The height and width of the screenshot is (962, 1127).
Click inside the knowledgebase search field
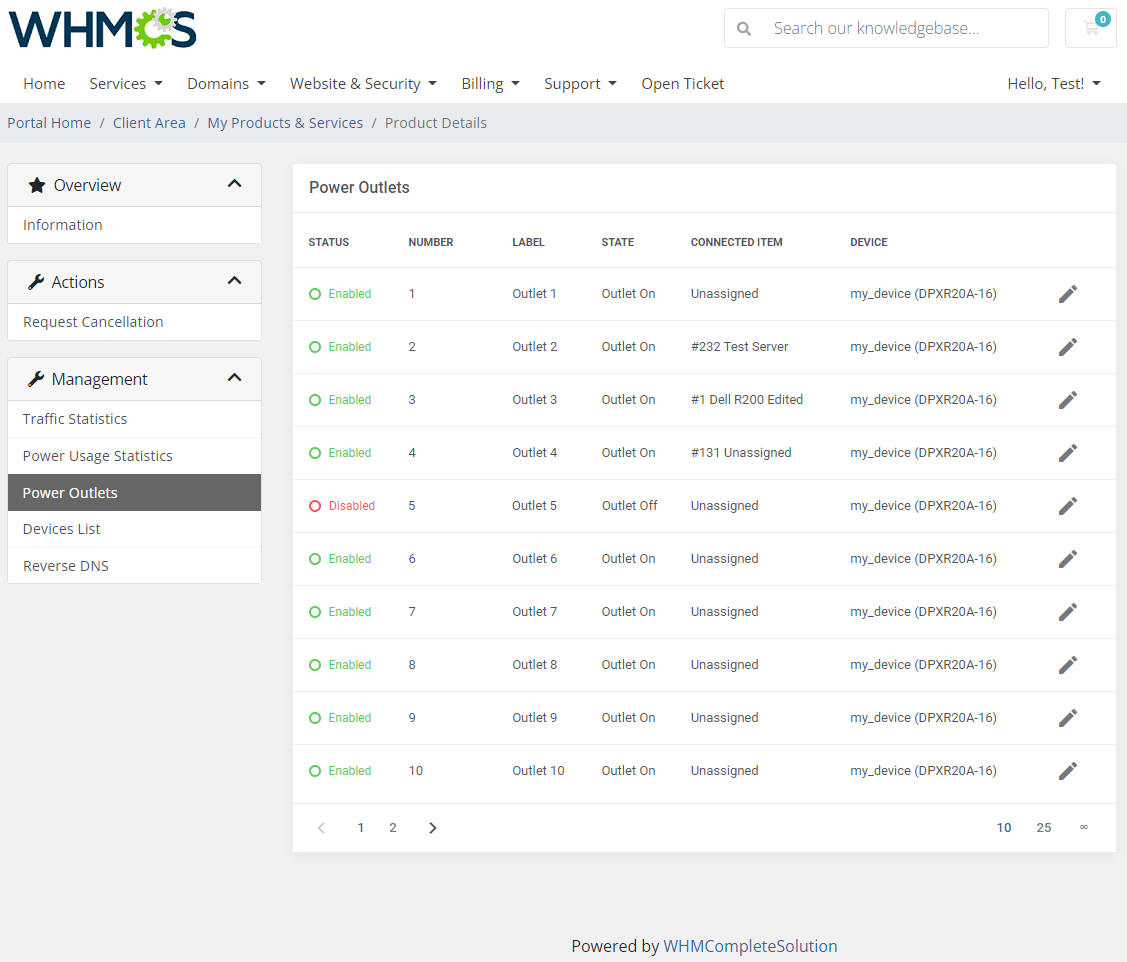coord(890,27)
